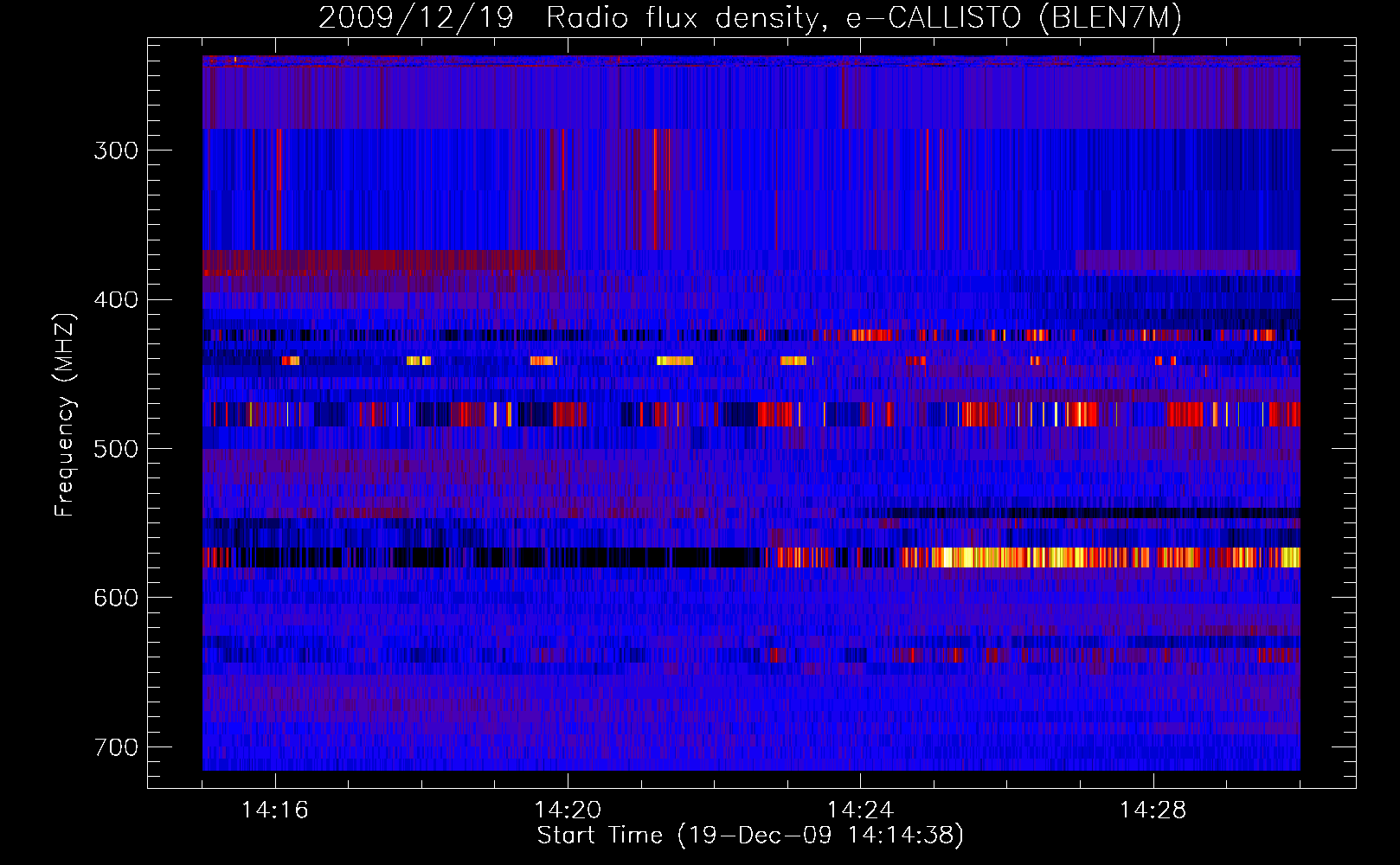Click the Start Time axis caption
This screenshot has height=865, width=1400.
[750, 836]
